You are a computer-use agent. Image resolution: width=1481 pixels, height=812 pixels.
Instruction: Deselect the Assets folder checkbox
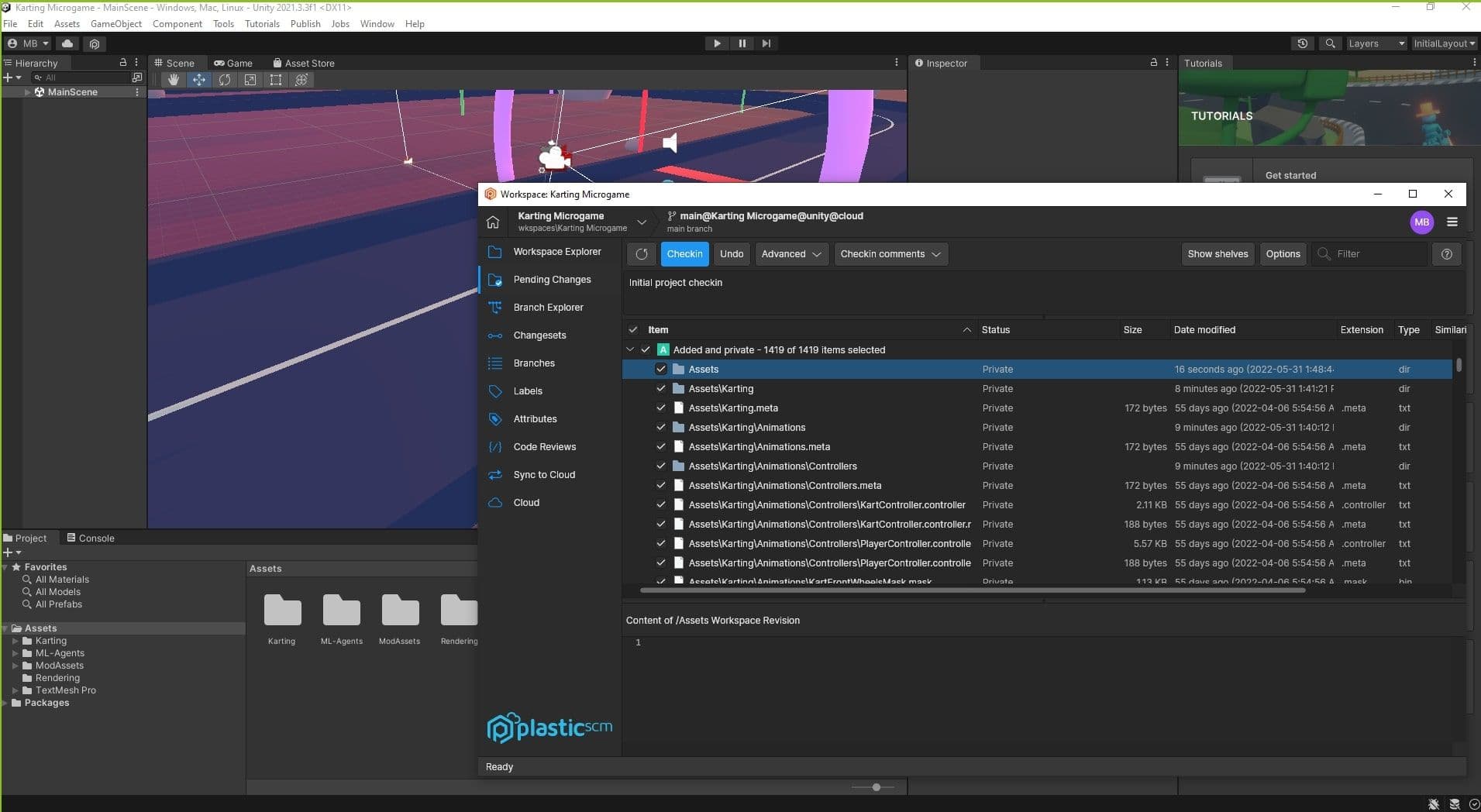(663, 369)
